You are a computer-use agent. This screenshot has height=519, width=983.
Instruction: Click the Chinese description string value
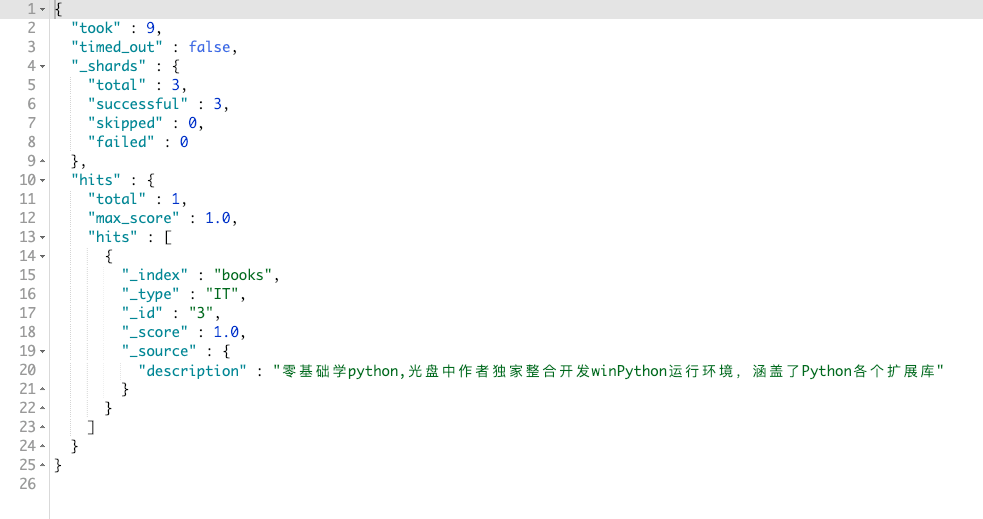[x=608, y=371]
